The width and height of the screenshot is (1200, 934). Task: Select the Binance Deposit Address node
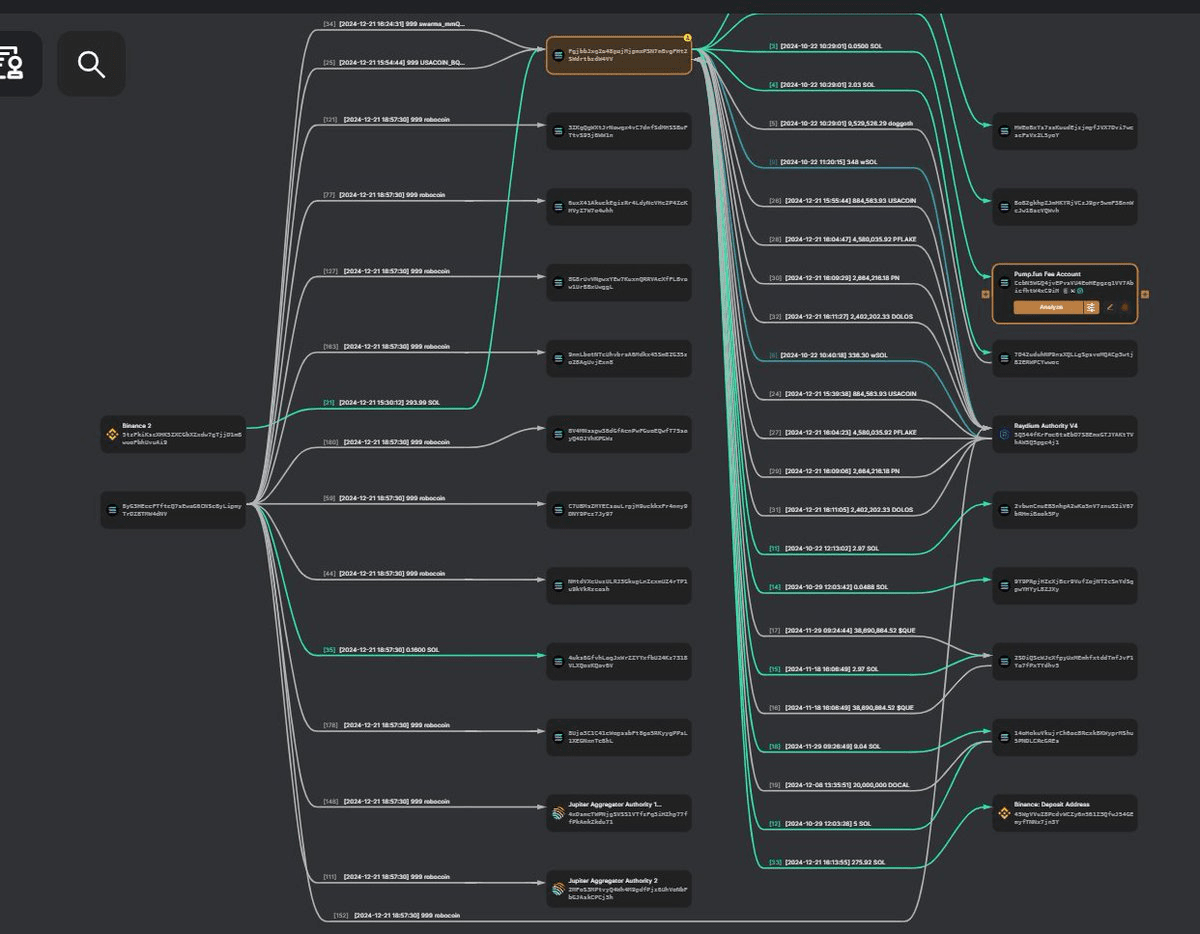pos(1065,813)
